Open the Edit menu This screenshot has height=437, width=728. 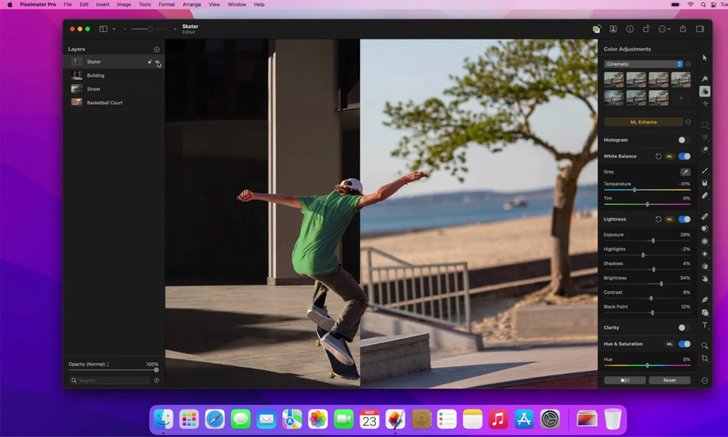pyautogui.click(x=84, y=4)
